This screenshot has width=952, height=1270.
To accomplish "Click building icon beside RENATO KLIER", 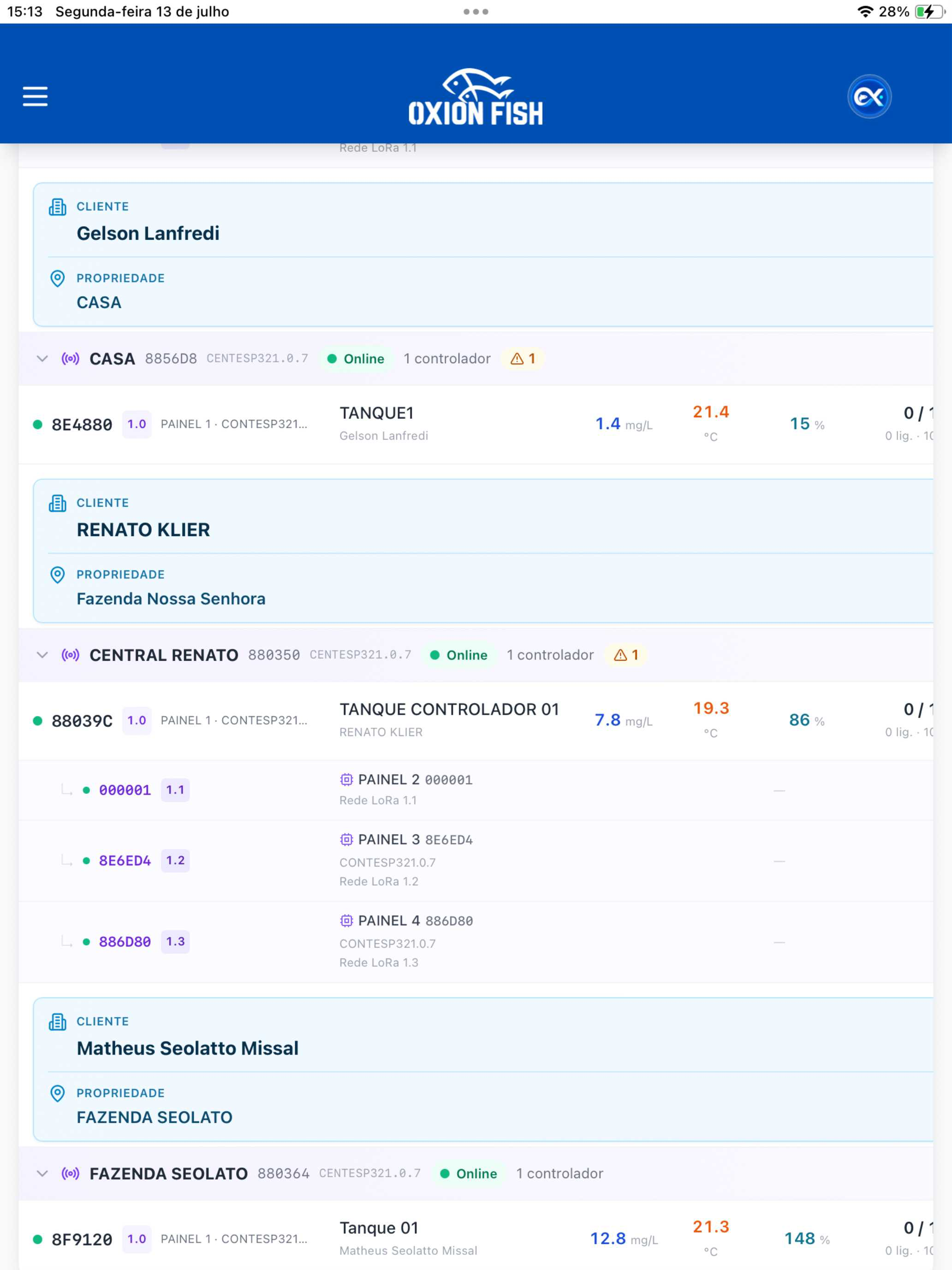I will (x=57, y=503).
